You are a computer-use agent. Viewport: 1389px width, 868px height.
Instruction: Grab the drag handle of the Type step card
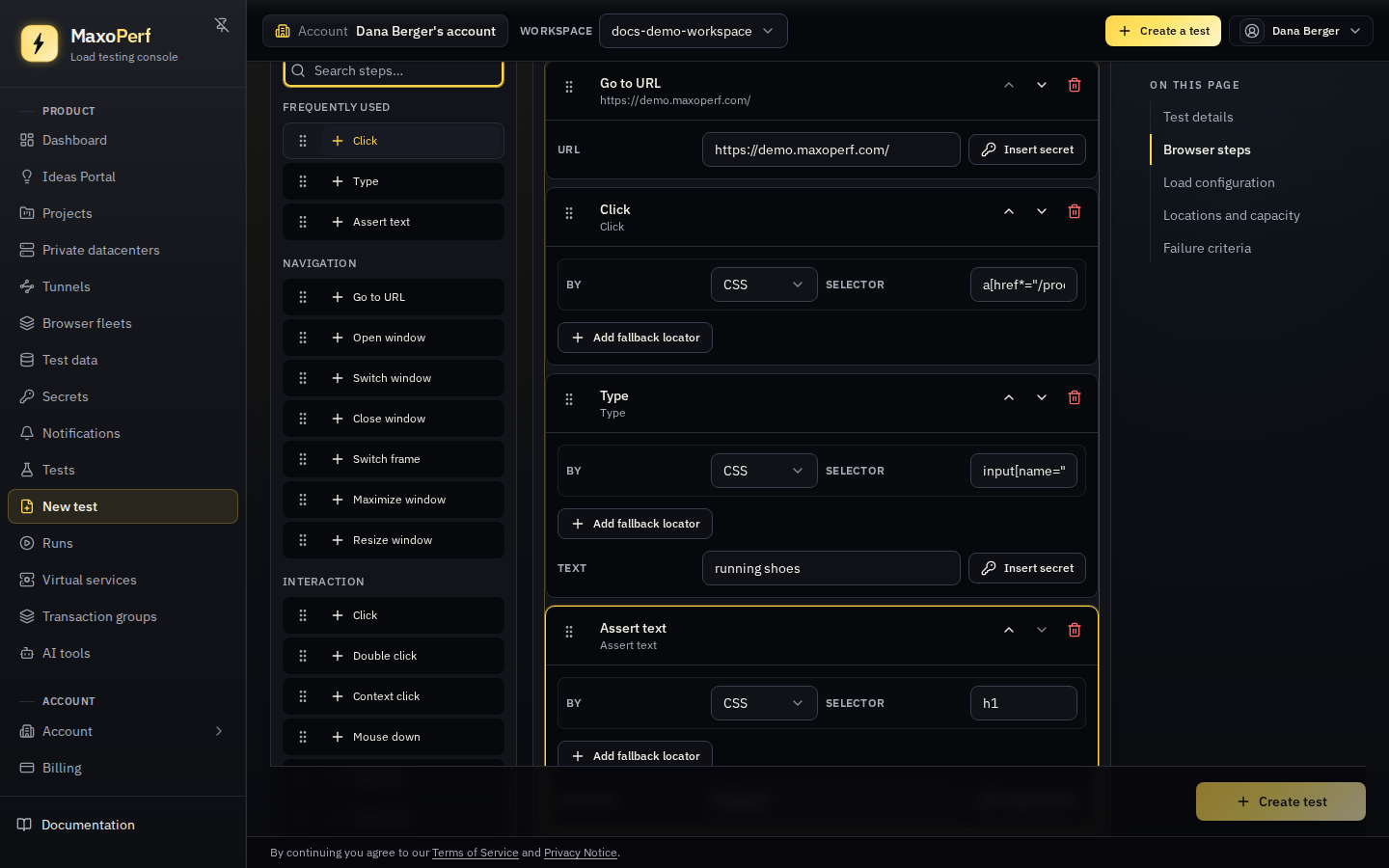[569, 399]
